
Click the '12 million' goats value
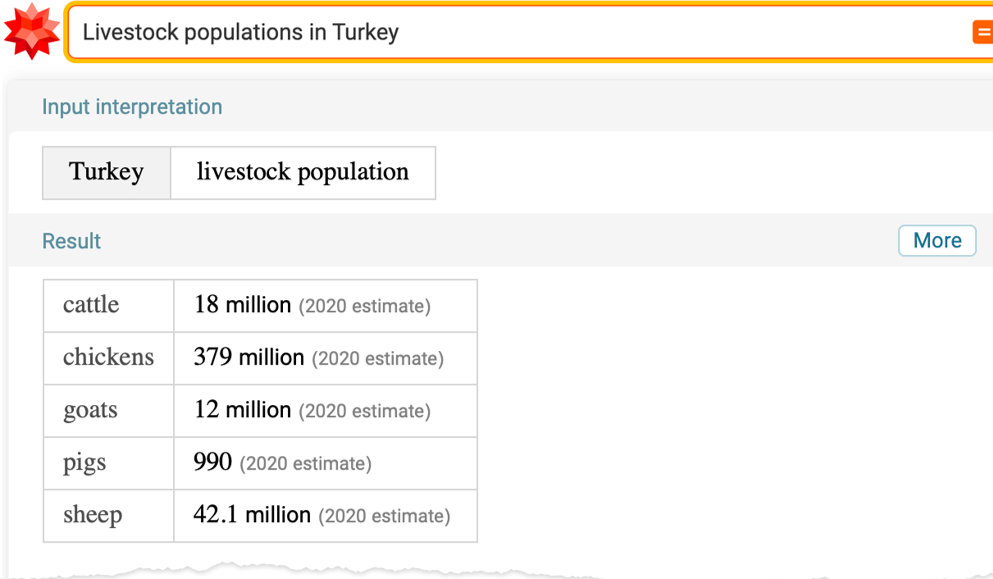[242, 410]
